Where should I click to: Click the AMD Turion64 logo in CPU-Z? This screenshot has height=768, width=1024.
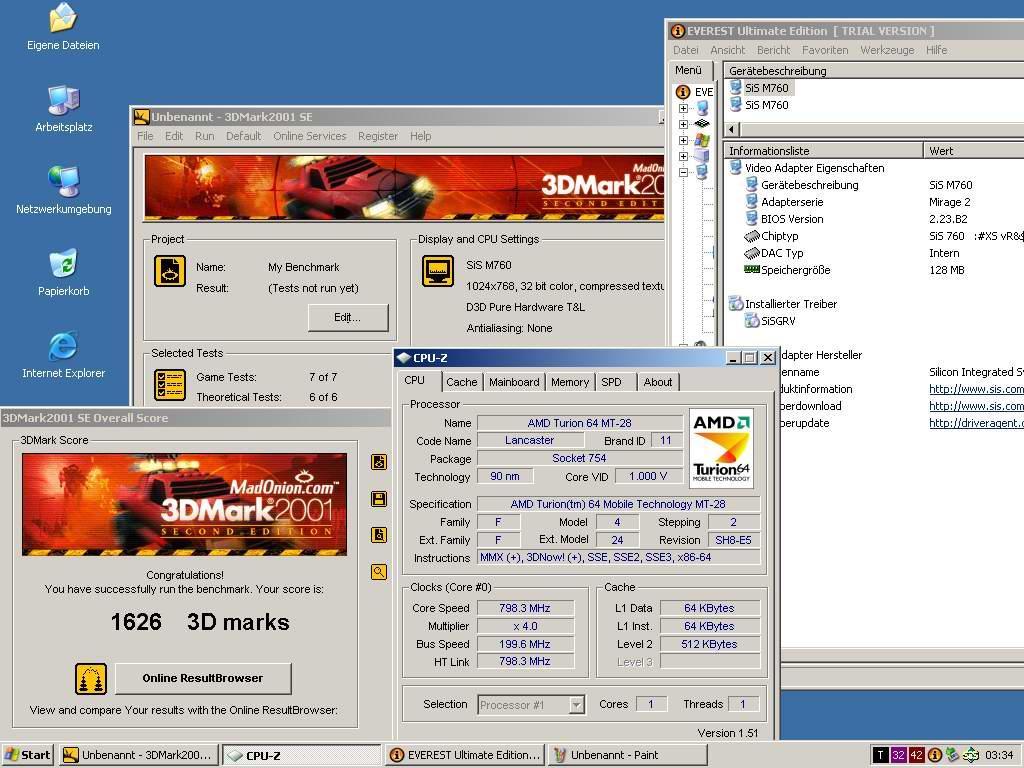click(722, 449)
